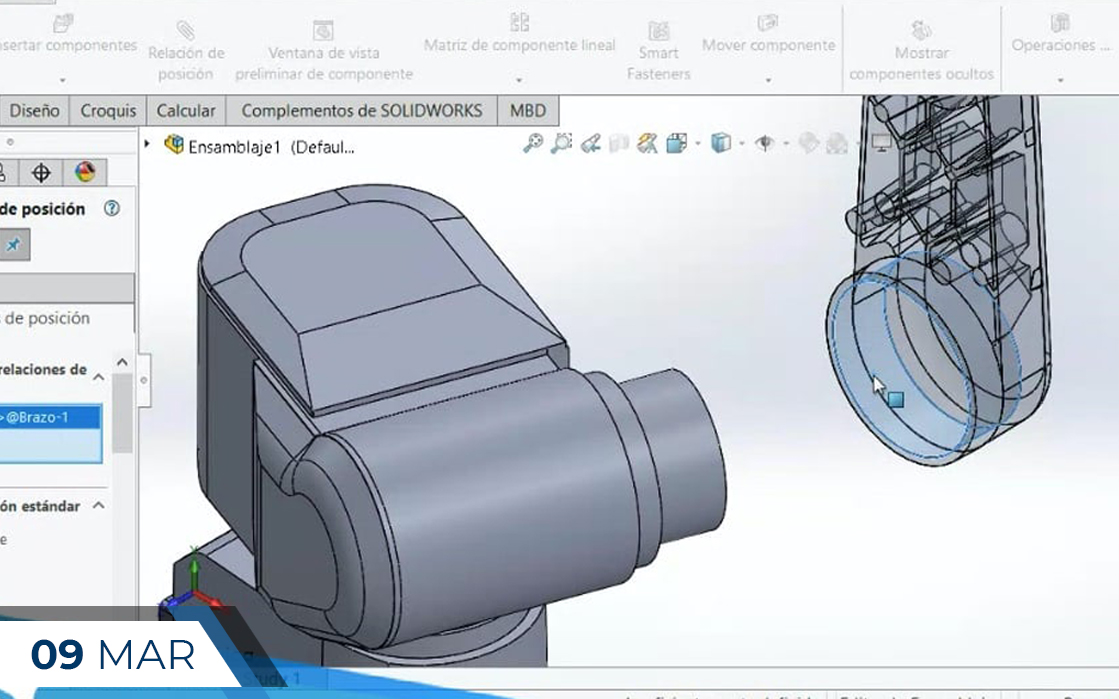Click Mostrar componentes ocultos
1119x699 pixels.
tap(921, 51)
